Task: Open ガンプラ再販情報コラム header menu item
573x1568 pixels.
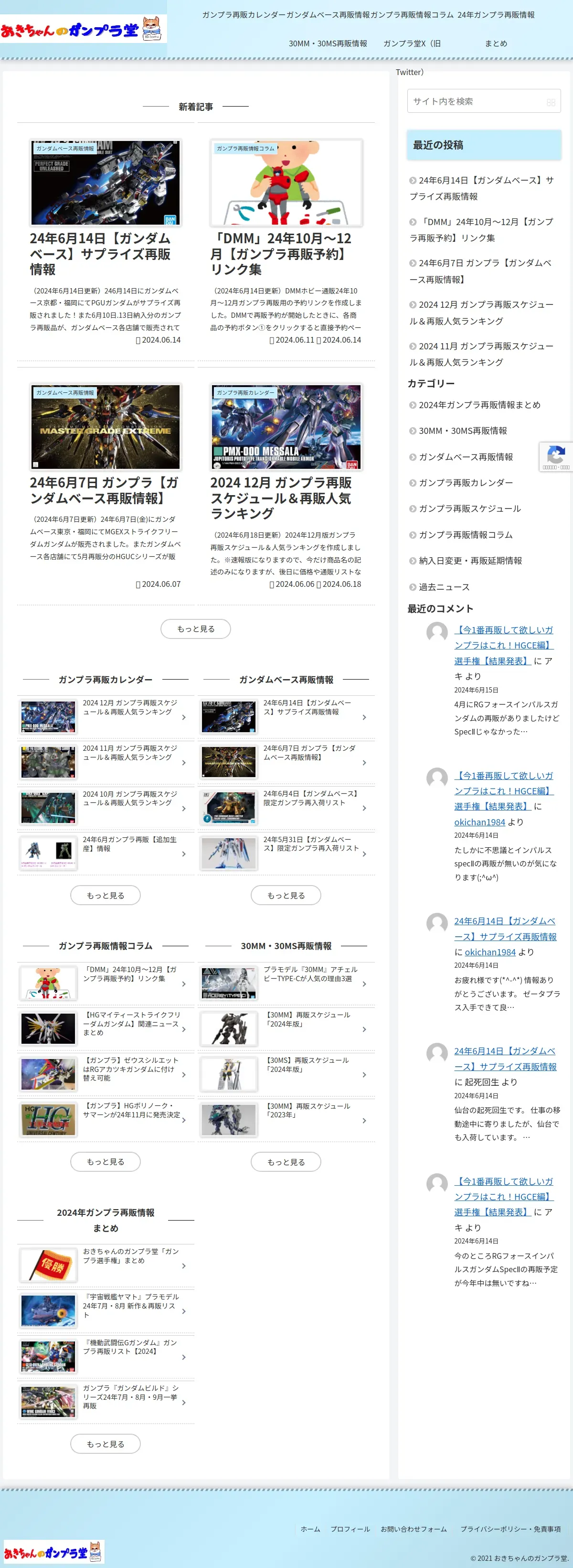Action: (412, 15)
